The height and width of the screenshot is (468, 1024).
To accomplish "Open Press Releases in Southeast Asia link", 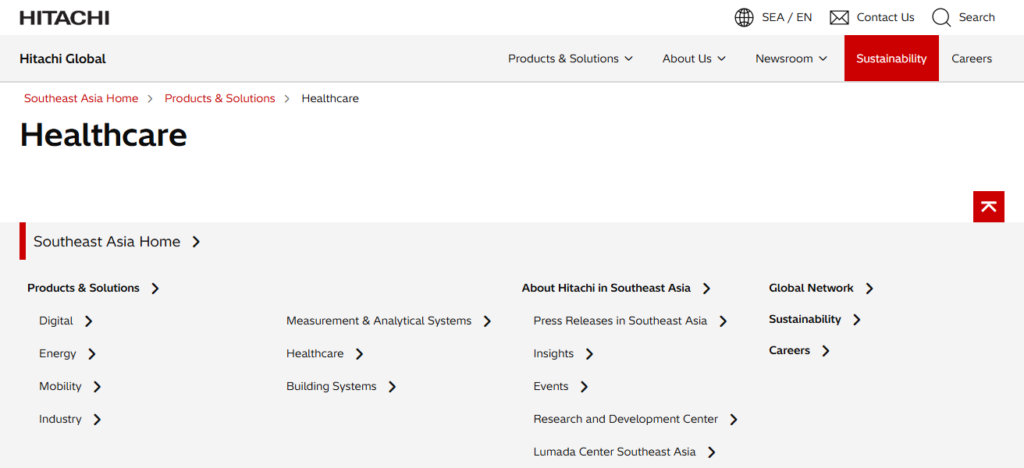I will point(620,321).
